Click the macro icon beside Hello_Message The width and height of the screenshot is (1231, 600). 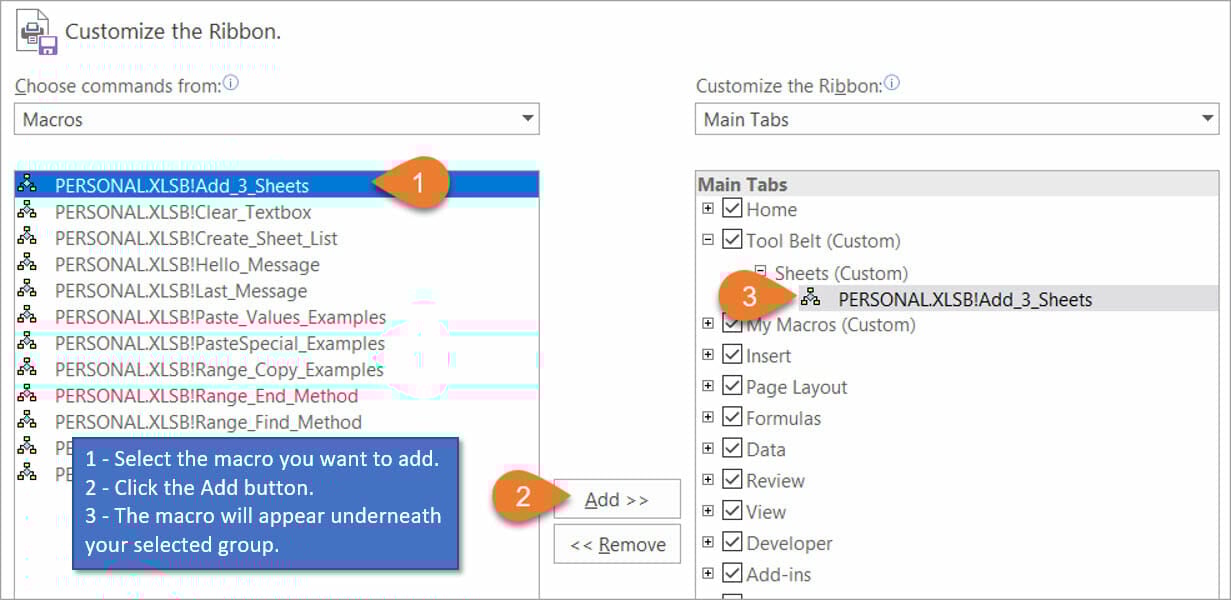27,265
